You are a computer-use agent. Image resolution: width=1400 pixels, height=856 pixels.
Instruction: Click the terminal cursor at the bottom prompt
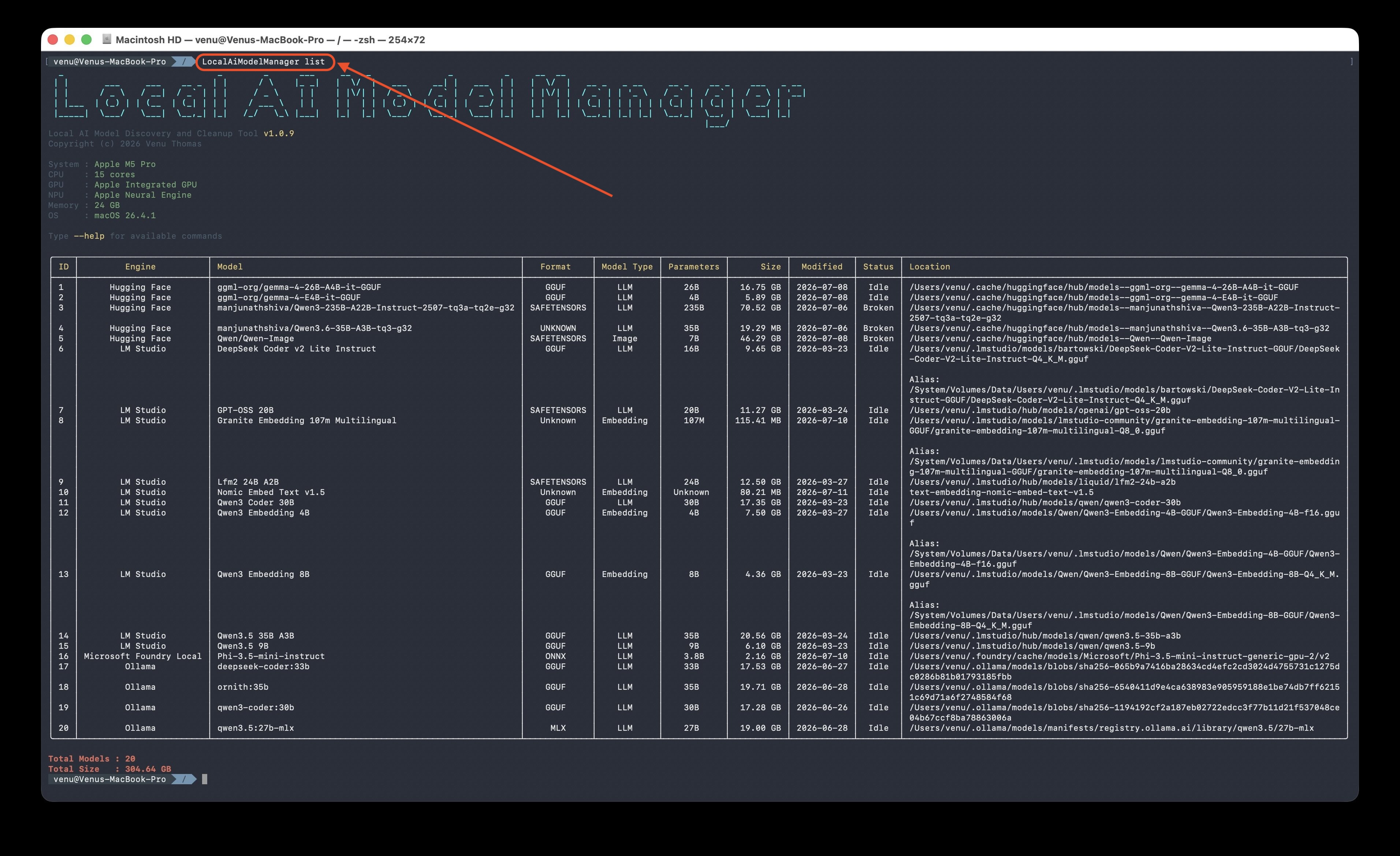(x=205, y=779)
